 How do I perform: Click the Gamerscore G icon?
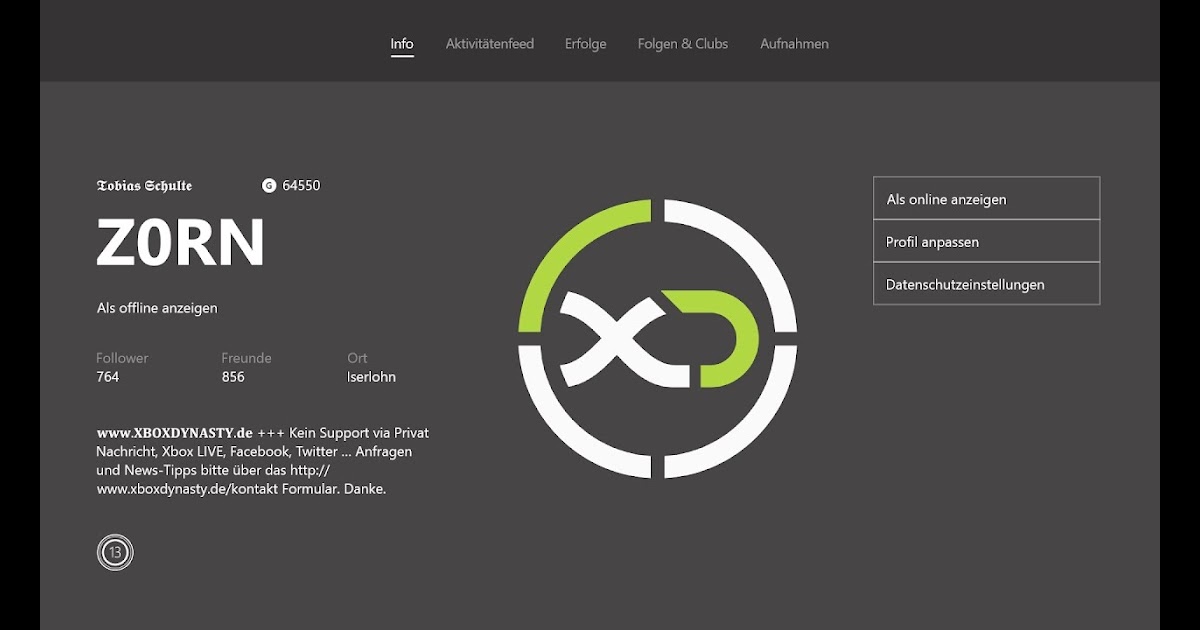269,185
